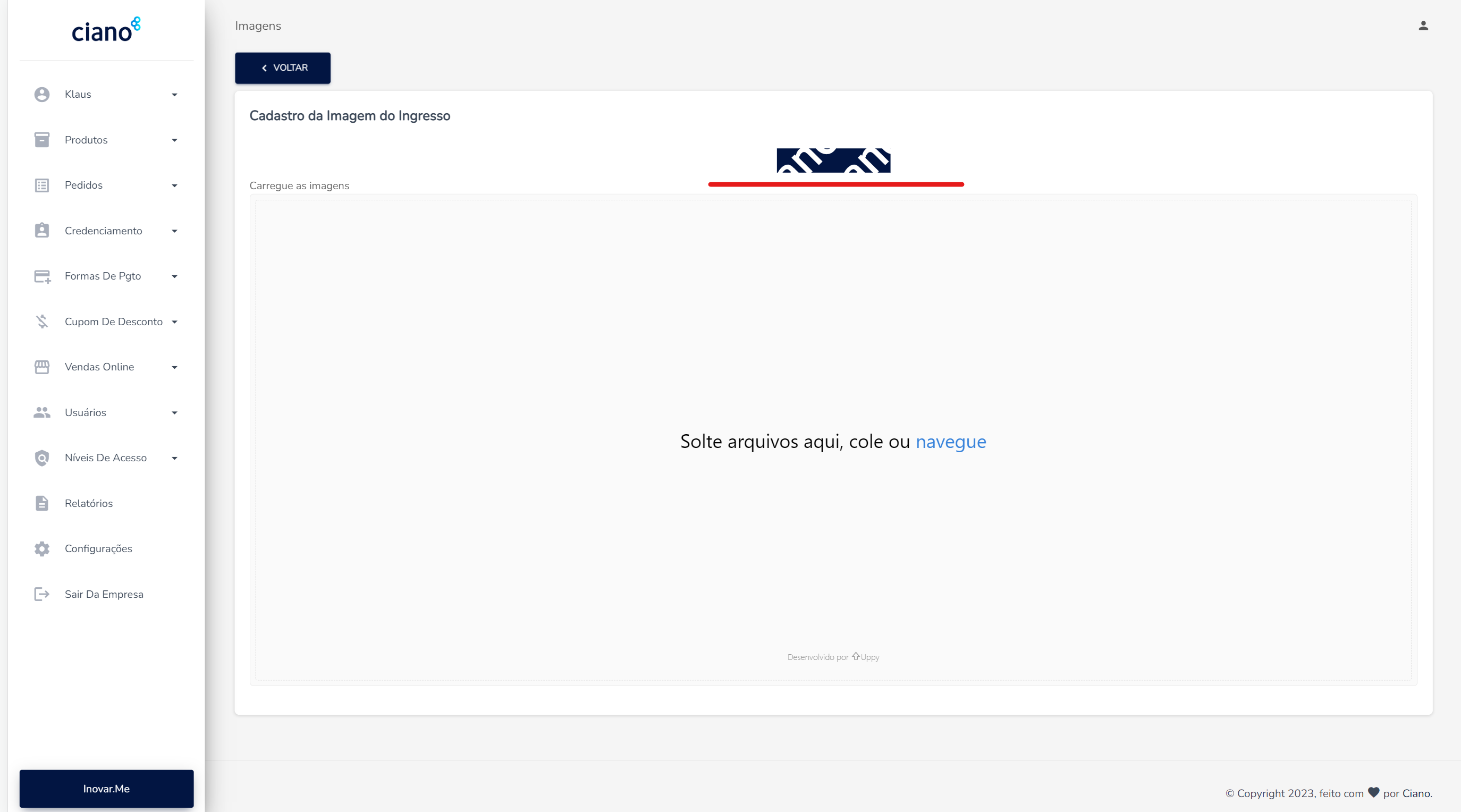Click the user profile icon at top right

(x=1423, y=26)
